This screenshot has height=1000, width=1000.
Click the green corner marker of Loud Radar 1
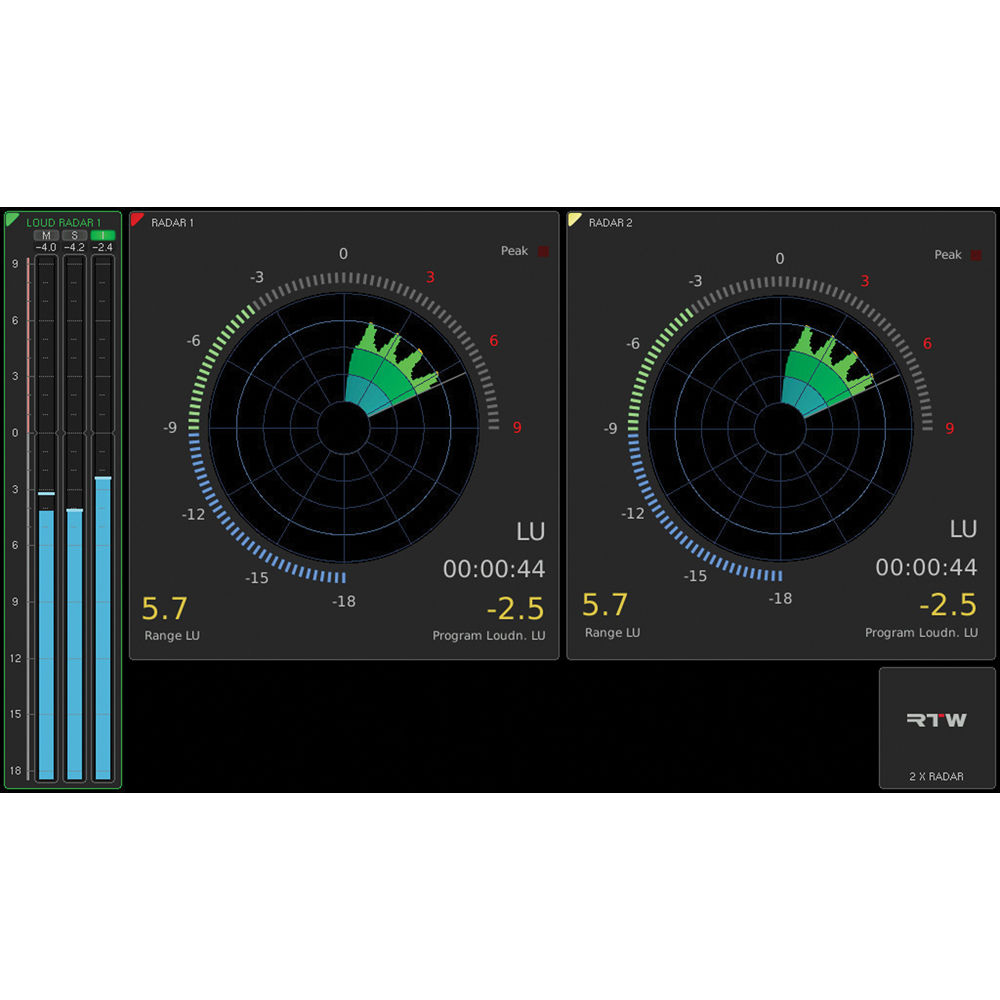click(x=11, y=219)
